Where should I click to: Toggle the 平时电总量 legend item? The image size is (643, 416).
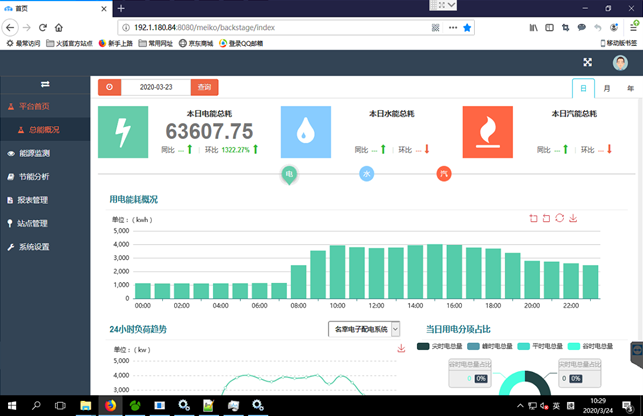[x=540, y=346]
